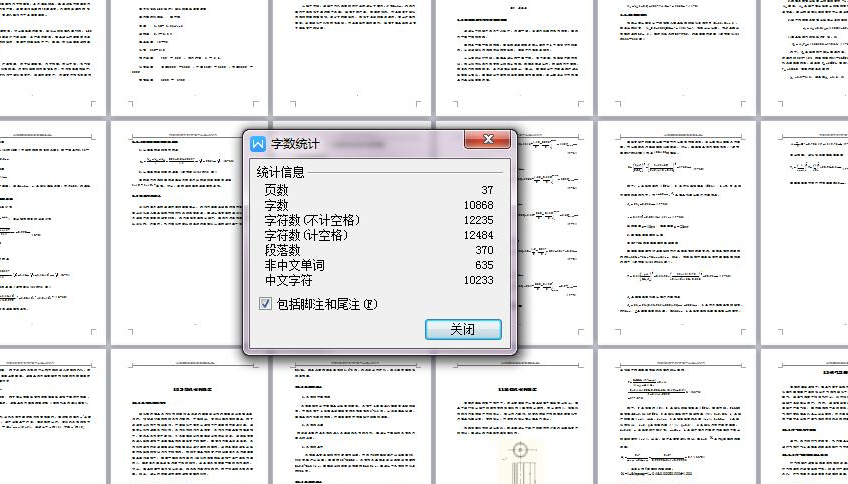
Task: Click the 字符数(不计空格) row label
Action: (312, 221)
